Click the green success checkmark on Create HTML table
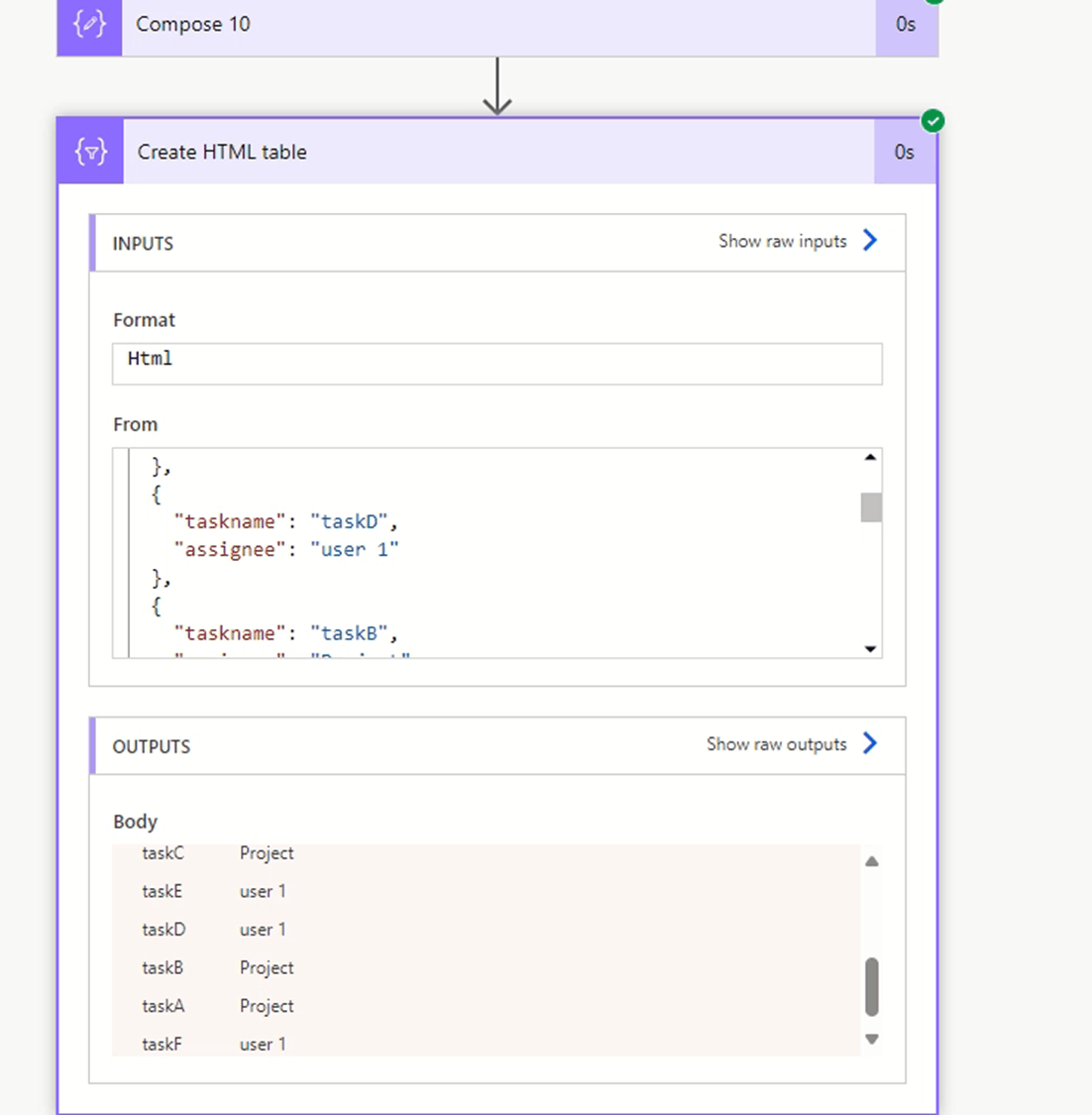This screenshot has height=1115, width=1092. [932, 121]
